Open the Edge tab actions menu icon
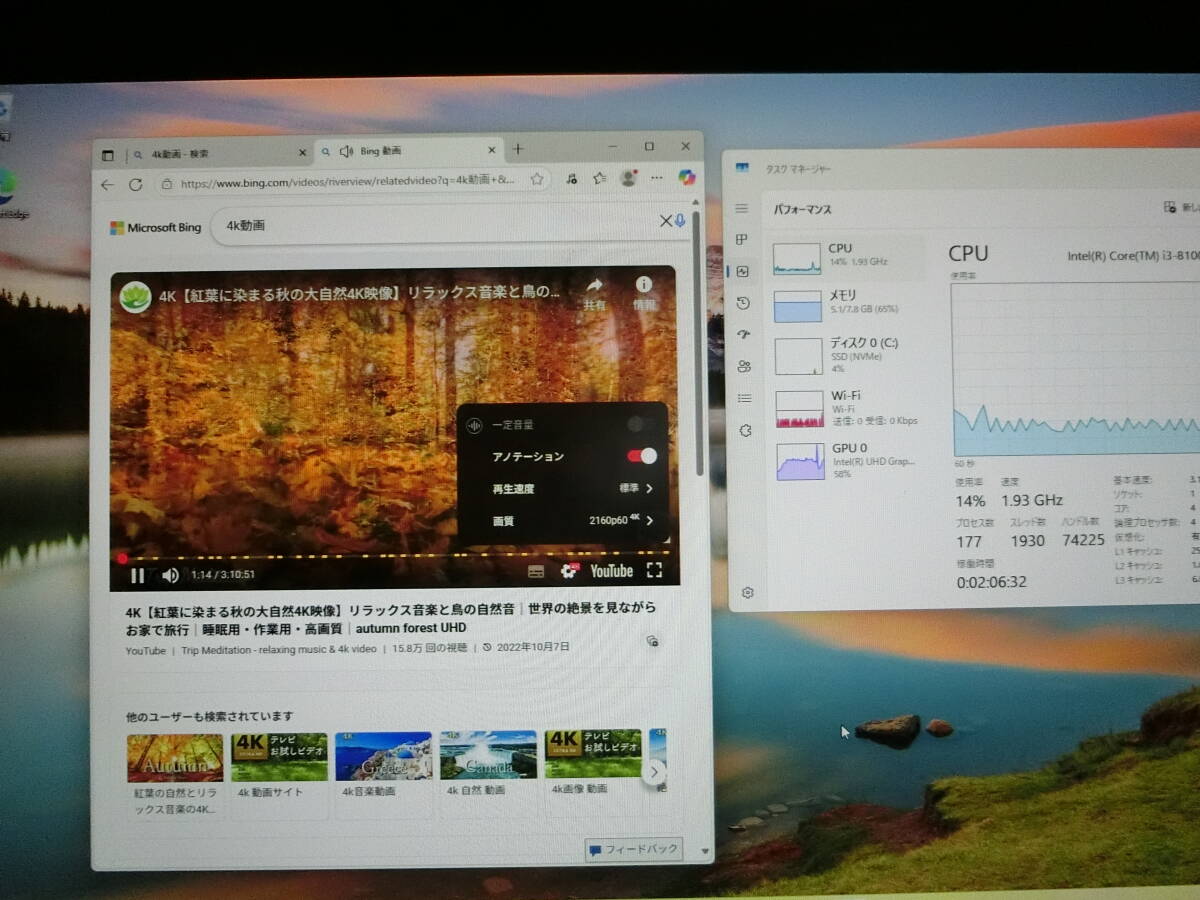The width and height of the screenshot is (1200, 900). [108, 155]
